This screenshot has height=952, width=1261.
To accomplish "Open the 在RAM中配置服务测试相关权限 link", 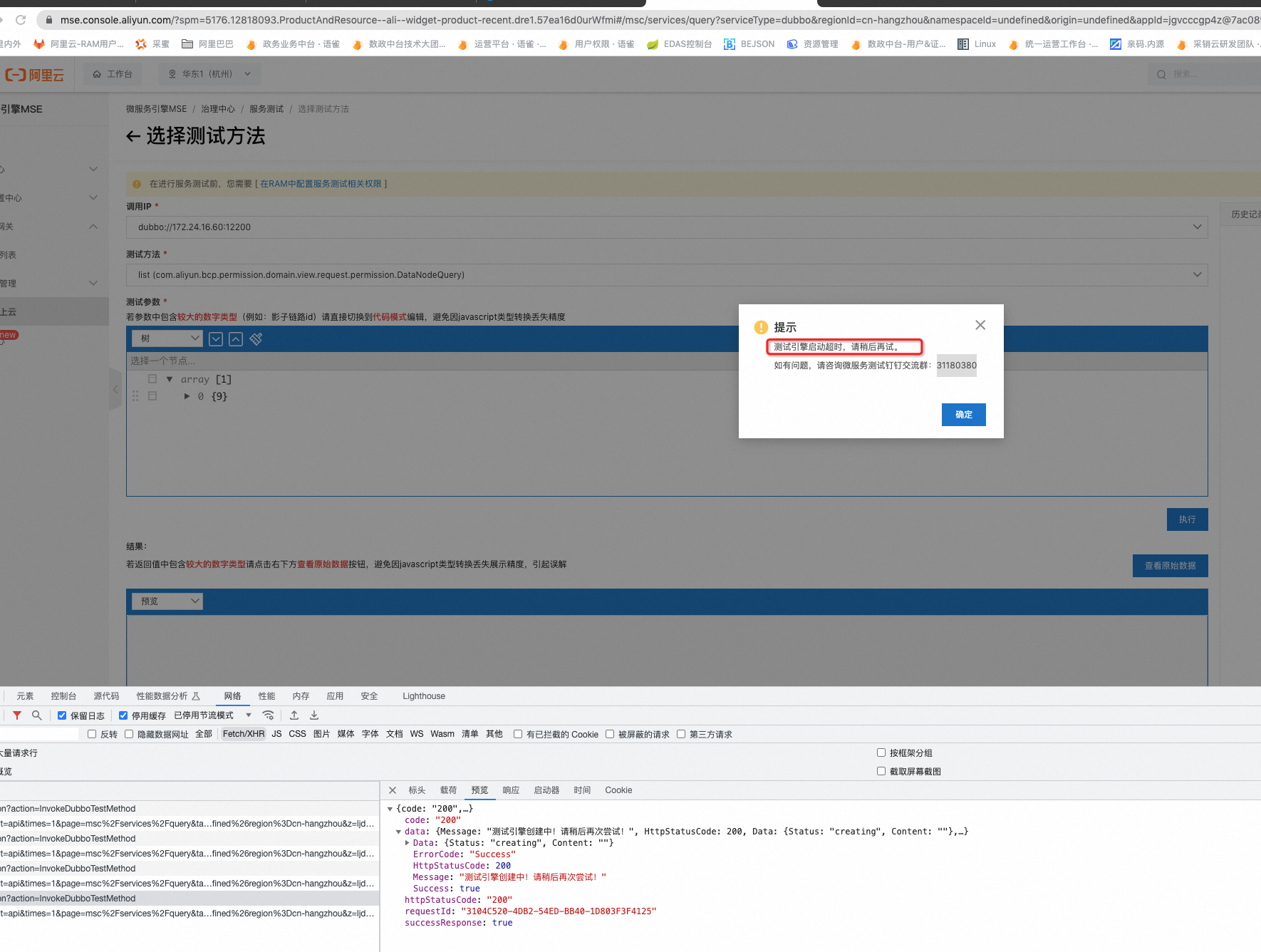I will pyautogui.click(x=321, y=184).
